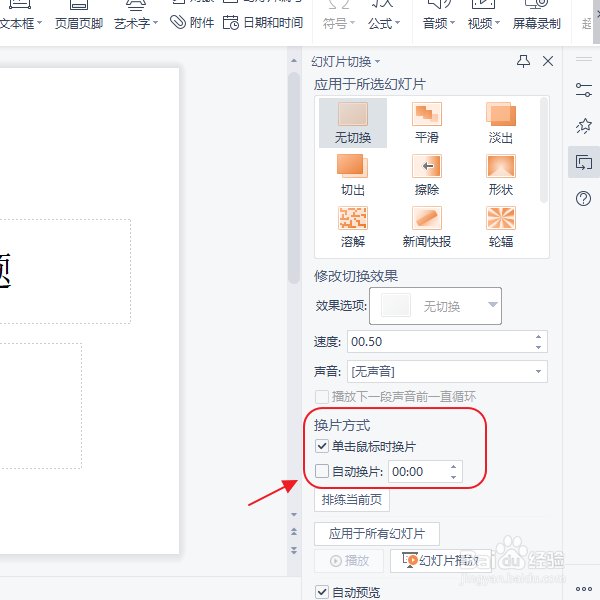Choose the 淡出 transition effect

(501, 122)
